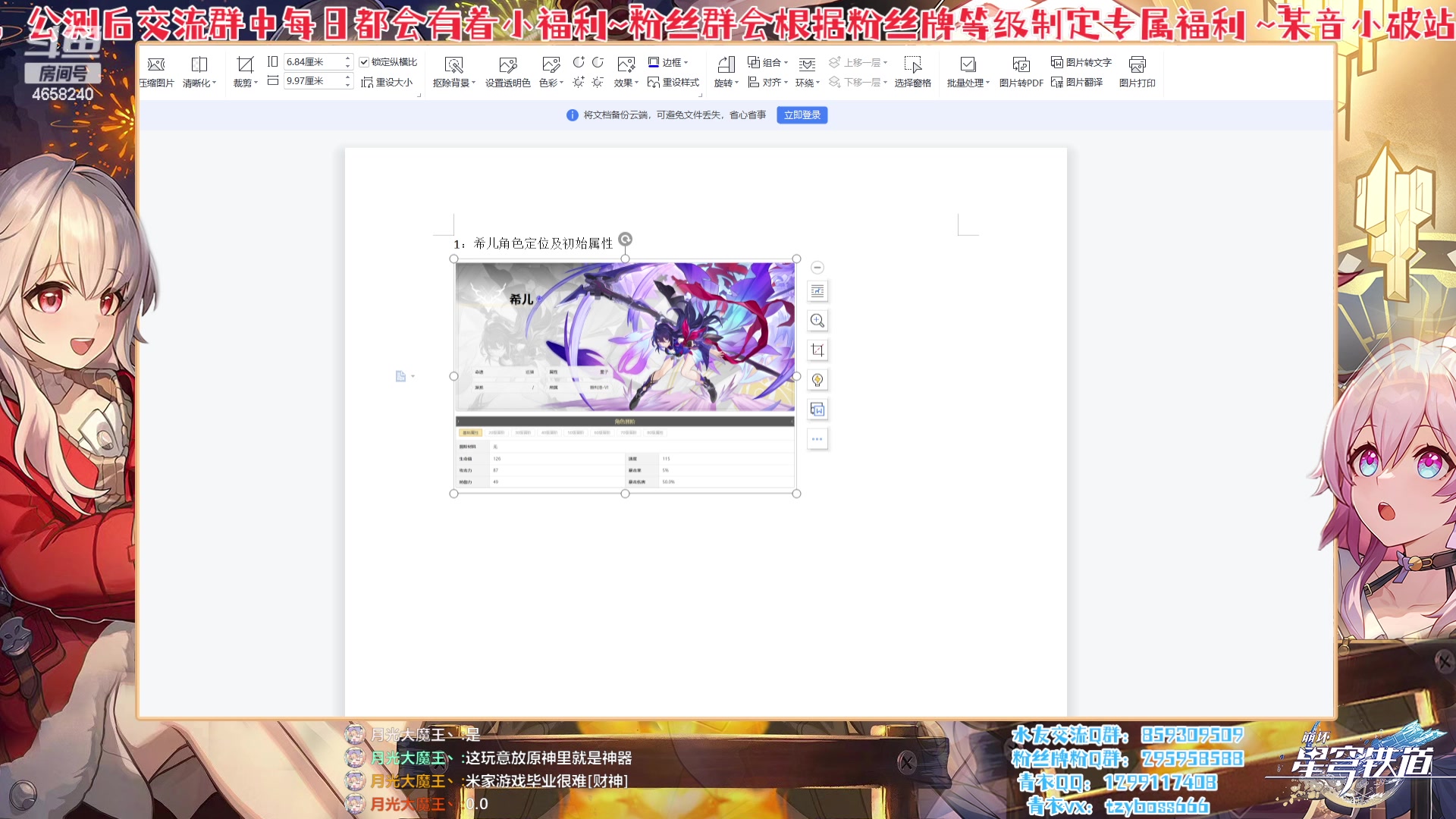Click the 图片打印 picture print icon
The image size is (1456, 819).
1137,65
